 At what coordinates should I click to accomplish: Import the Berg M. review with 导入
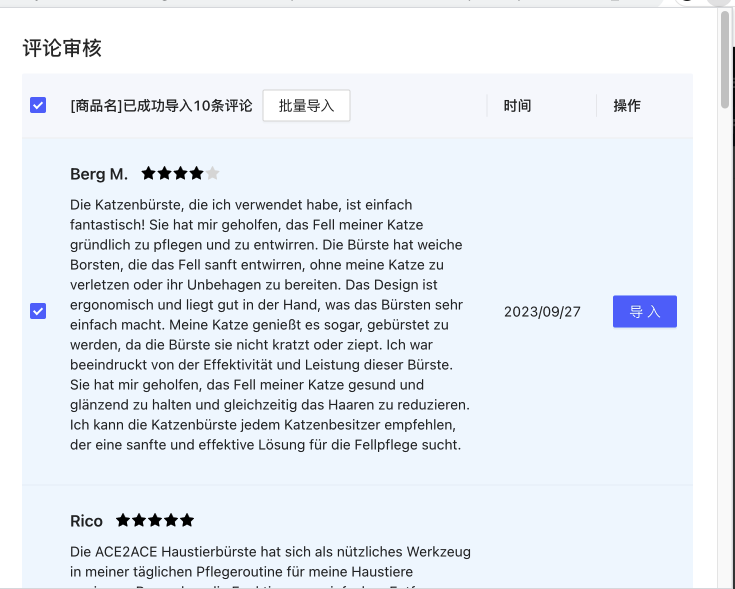pos(645,311)
